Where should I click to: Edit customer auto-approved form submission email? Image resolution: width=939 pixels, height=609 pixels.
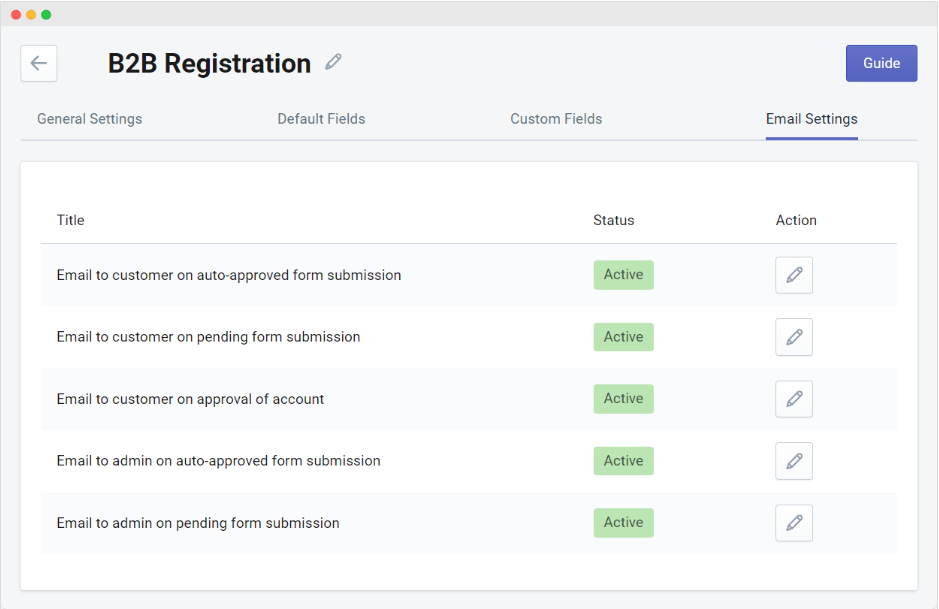[793, 275]
